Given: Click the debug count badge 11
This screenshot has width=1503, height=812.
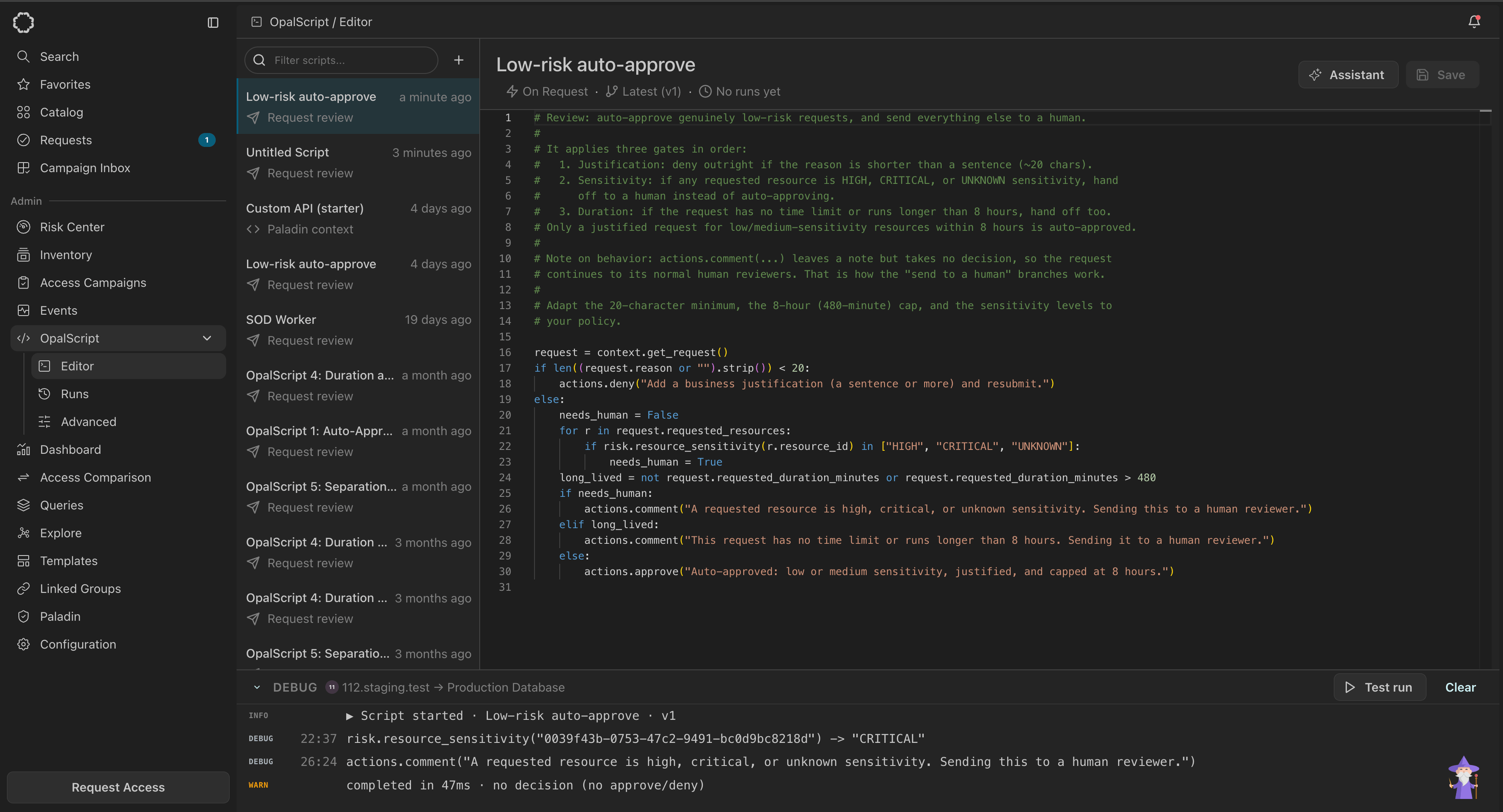Looking at the screenshot, I should point(332,687).
